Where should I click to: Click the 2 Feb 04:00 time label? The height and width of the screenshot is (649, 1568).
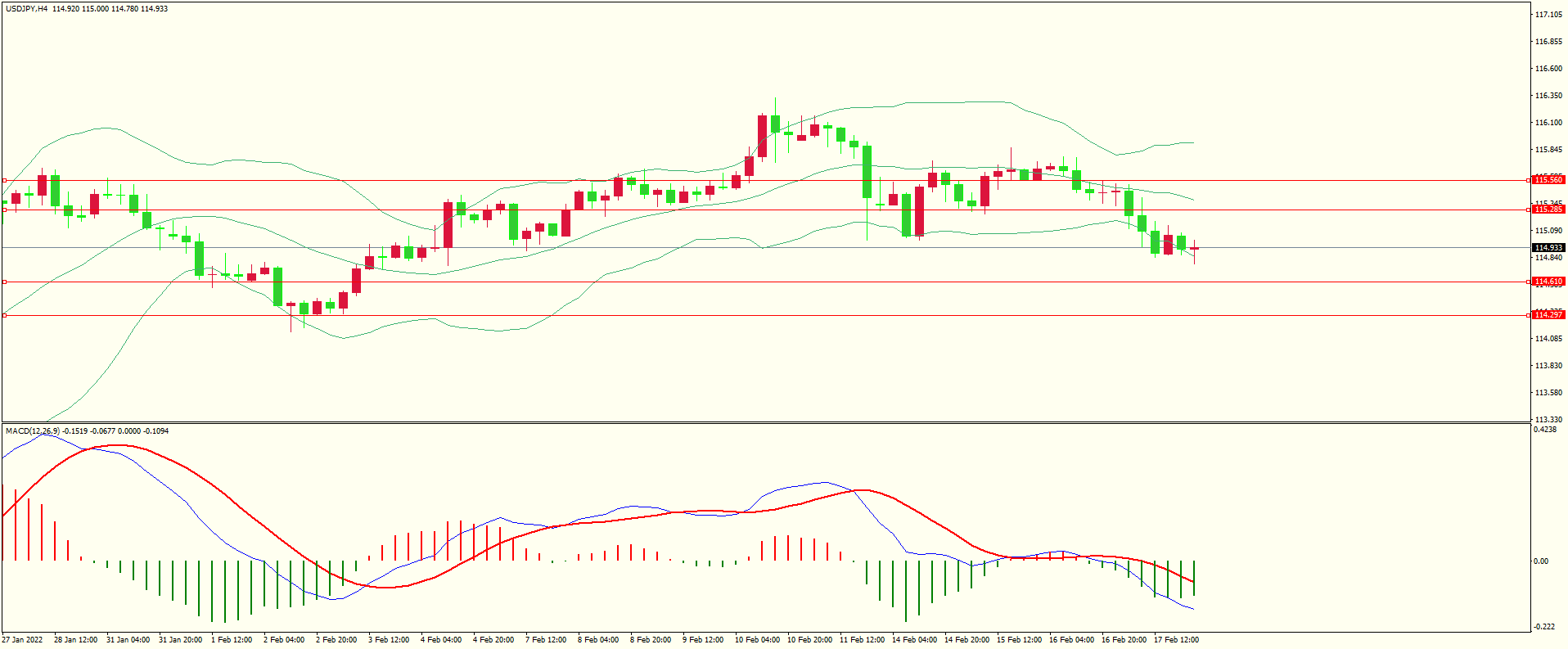[x=284, y=640]
